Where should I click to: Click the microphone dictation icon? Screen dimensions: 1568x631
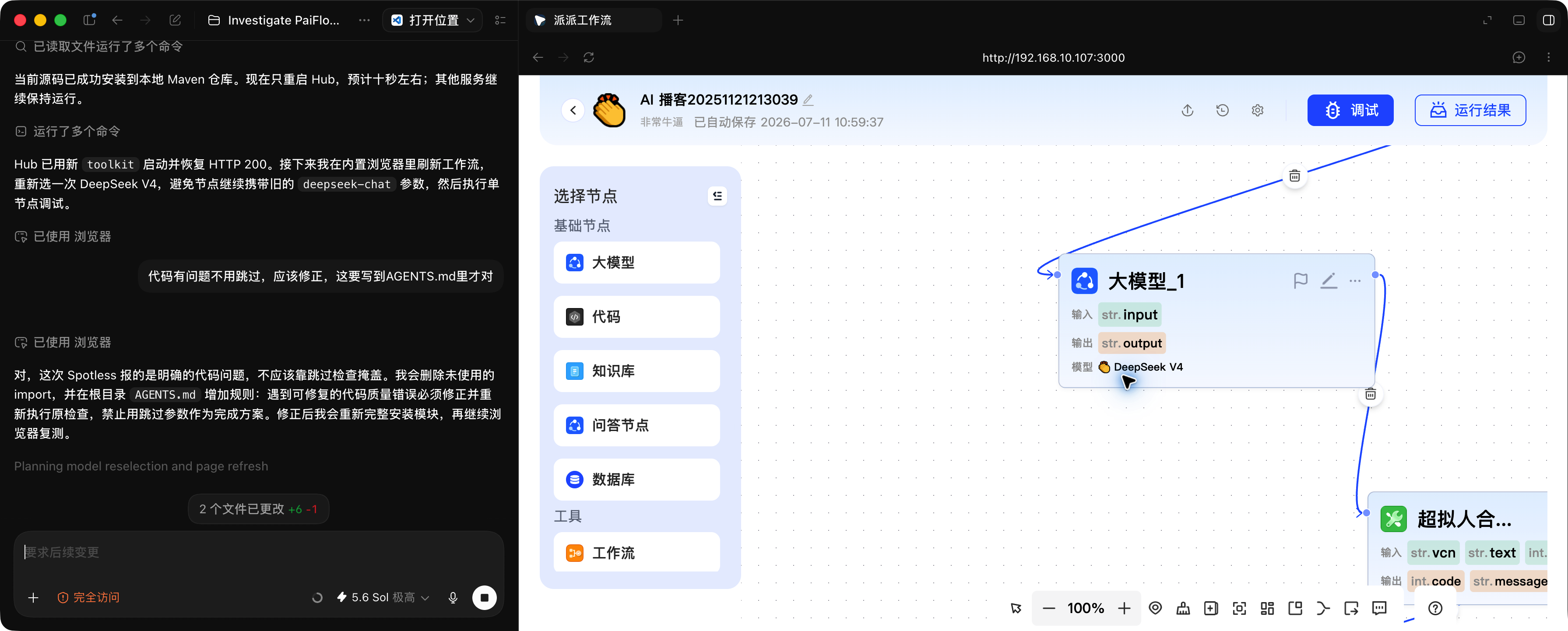coord(453,598)
